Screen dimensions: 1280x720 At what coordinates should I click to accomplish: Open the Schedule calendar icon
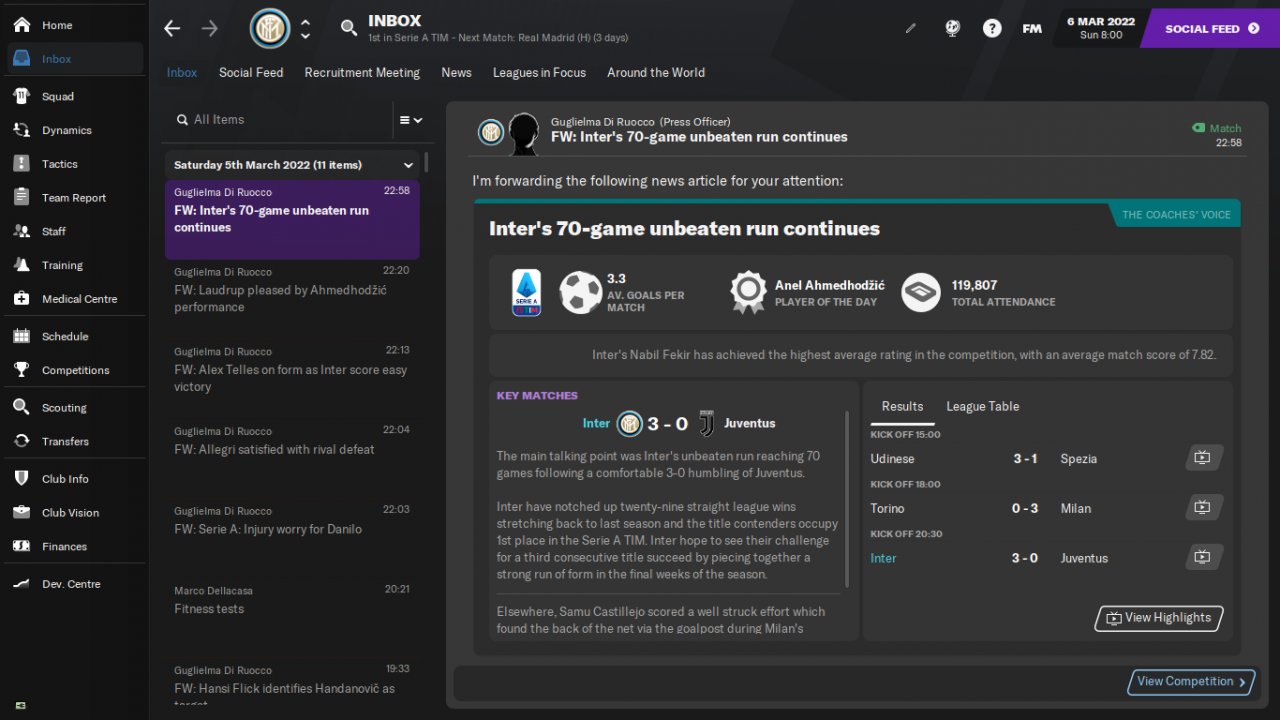[x=21, y=336]
